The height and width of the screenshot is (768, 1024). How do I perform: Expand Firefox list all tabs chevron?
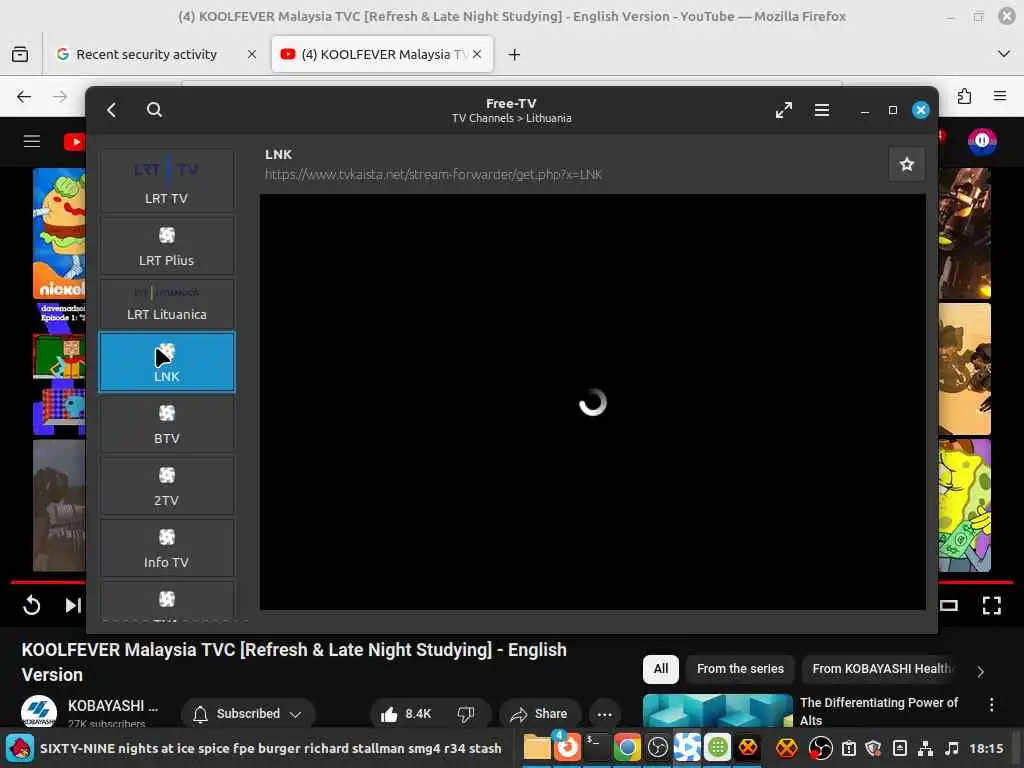[x=1004, y=54]
